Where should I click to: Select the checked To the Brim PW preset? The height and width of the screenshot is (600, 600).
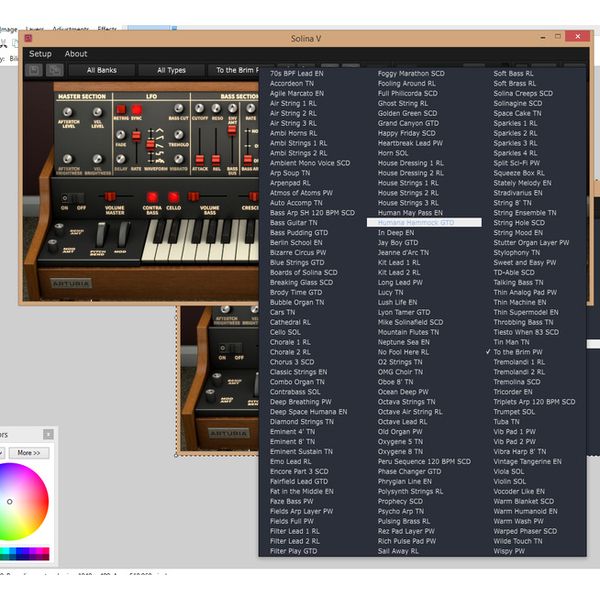(517, 352)
